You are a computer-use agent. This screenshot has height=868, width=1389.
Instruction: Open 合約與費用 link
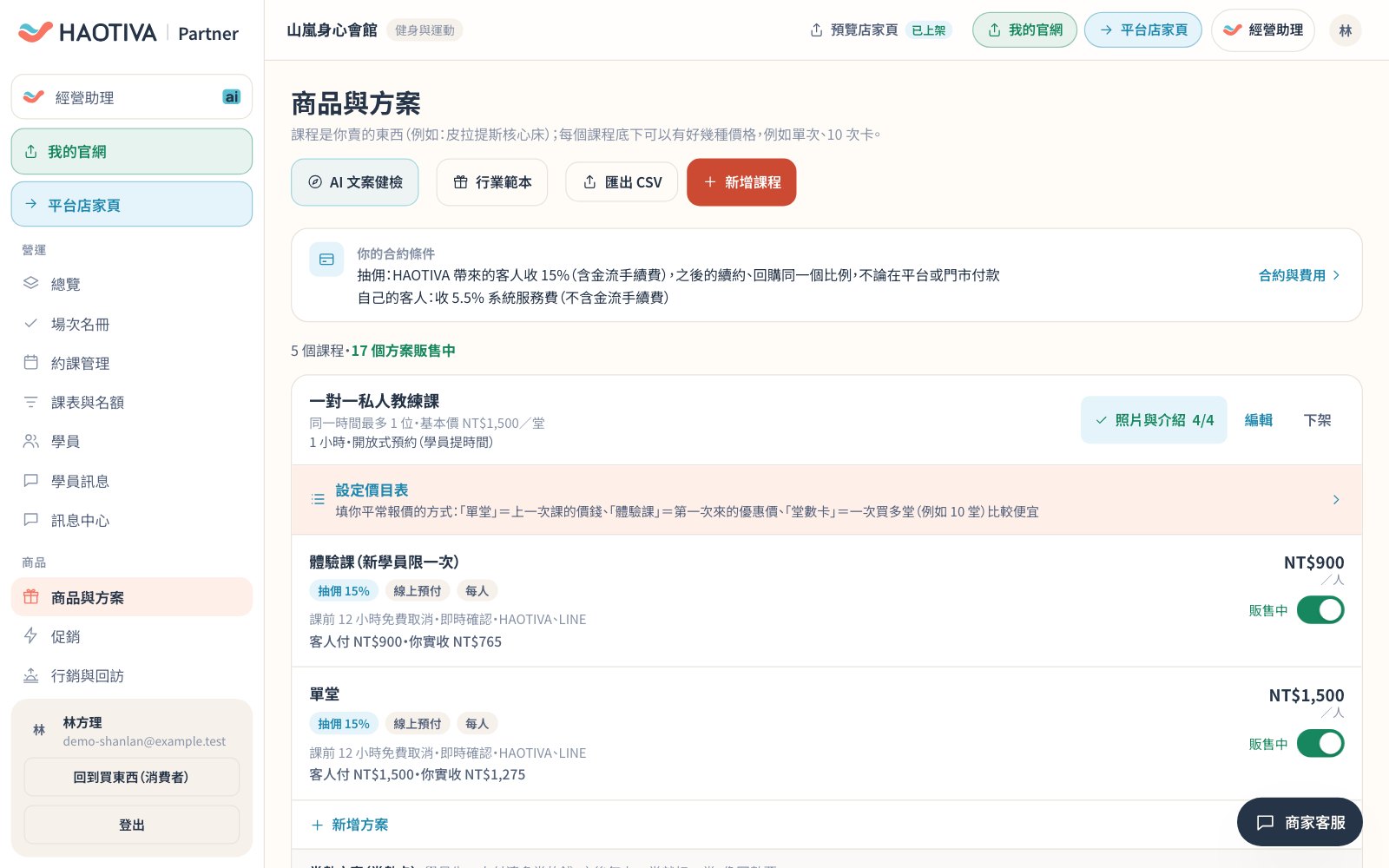(1300, 275)
